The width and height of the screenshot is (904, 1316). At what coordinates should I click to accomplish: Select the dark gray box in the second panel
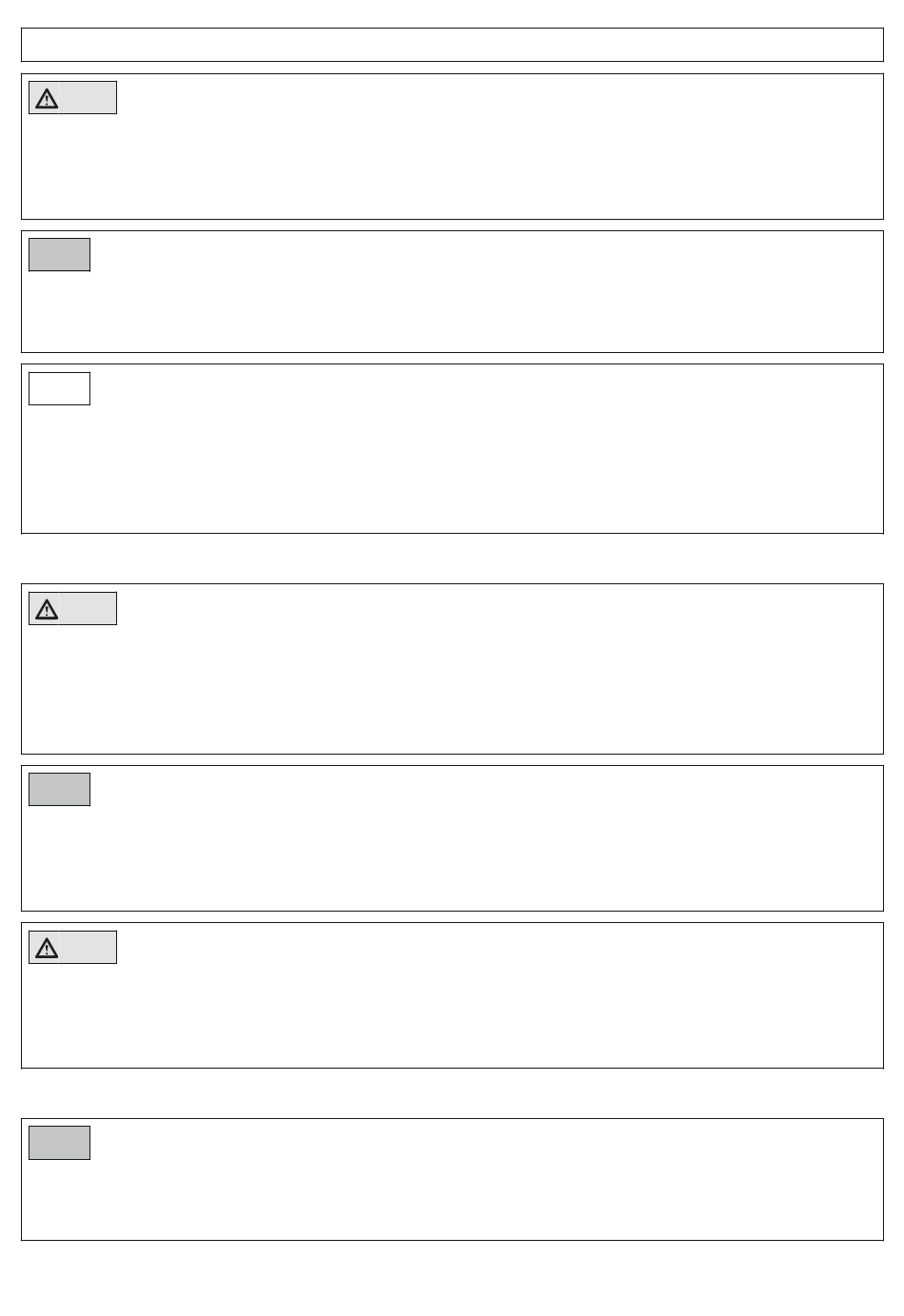pyautogui.click(x=59, y=255)
